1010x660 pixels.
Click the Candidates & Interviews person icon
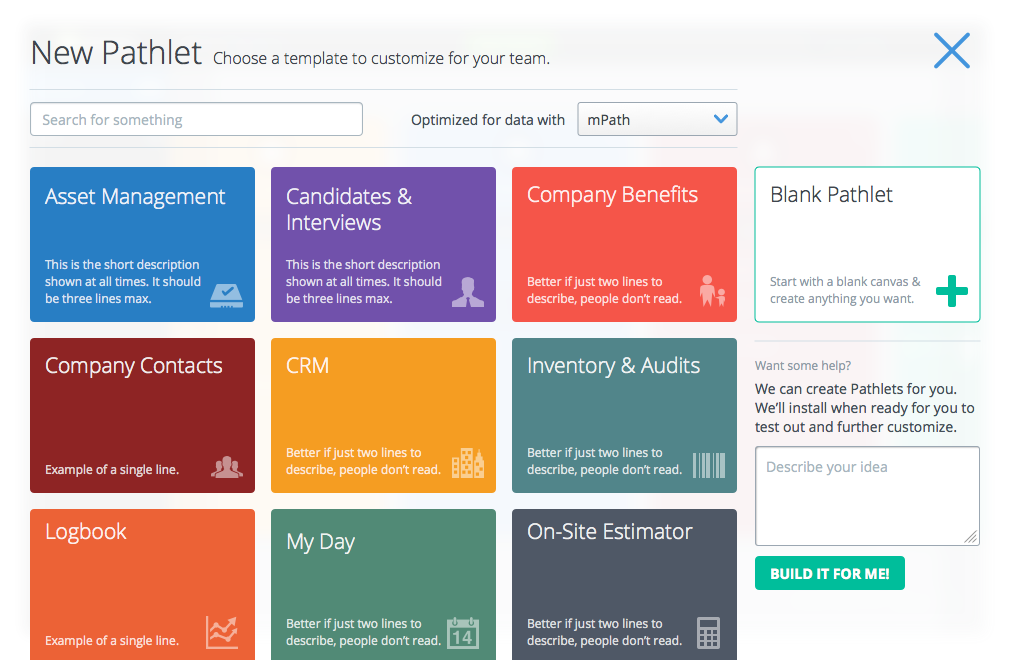pyautogui.click(x=466, y=291)
